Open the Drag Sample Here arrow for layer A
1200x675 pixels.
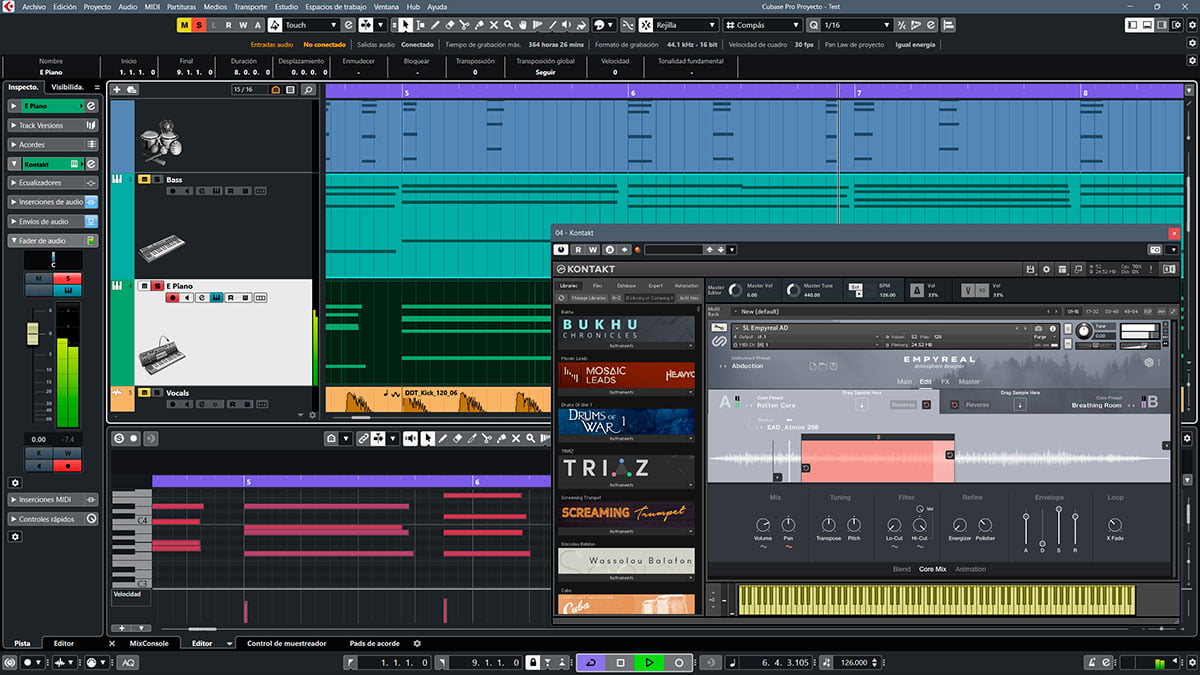(861, 404)
